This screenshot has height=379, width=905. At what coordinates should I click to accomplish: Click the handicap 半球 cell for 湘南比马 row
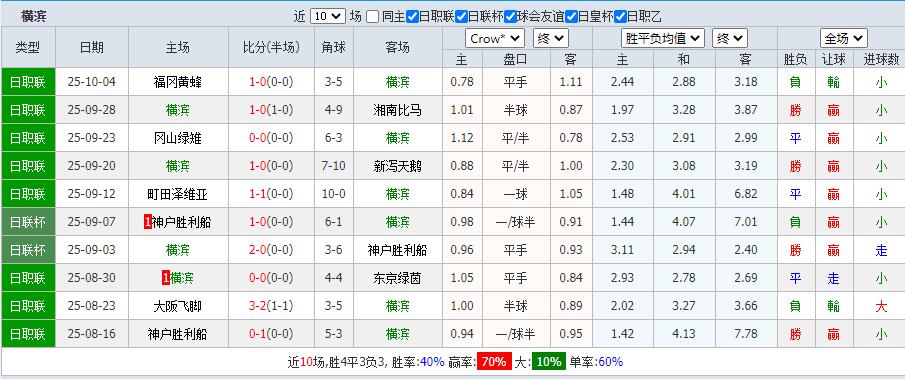515,110
